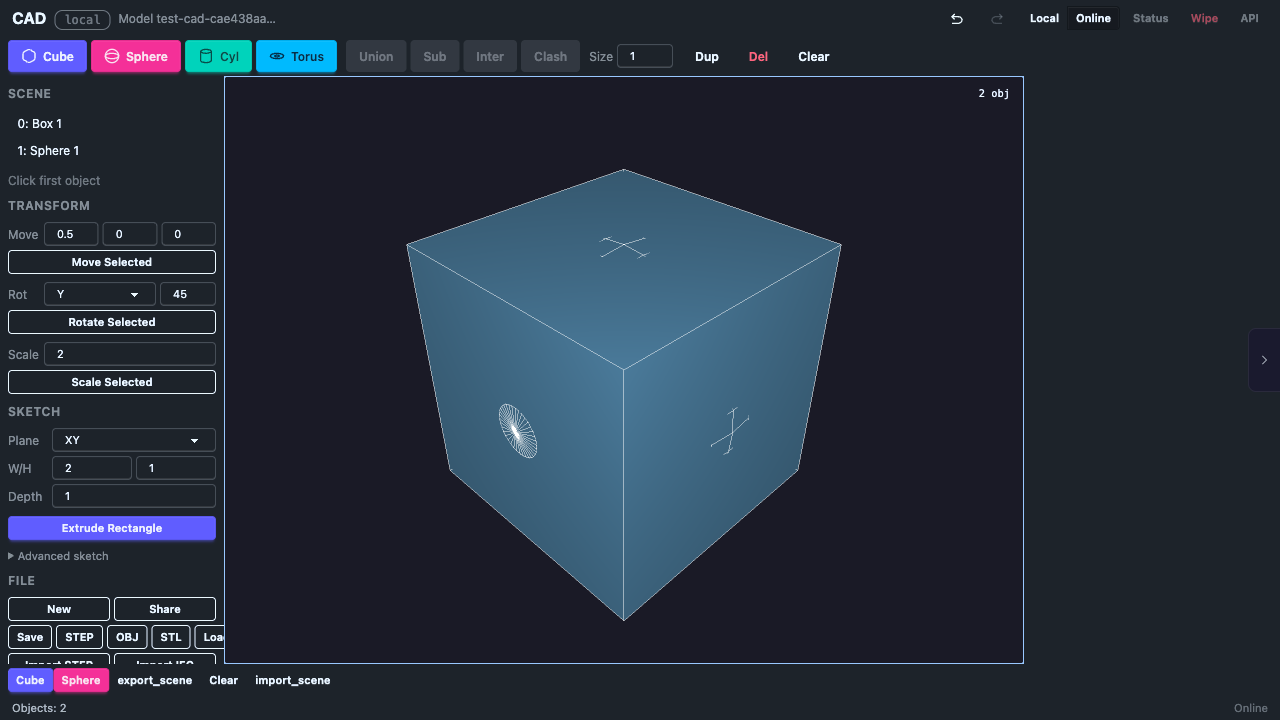Click the Extrude Rectangle button
The height and width of the screenshot is (720, 1280).
click(x=111, y=528)
